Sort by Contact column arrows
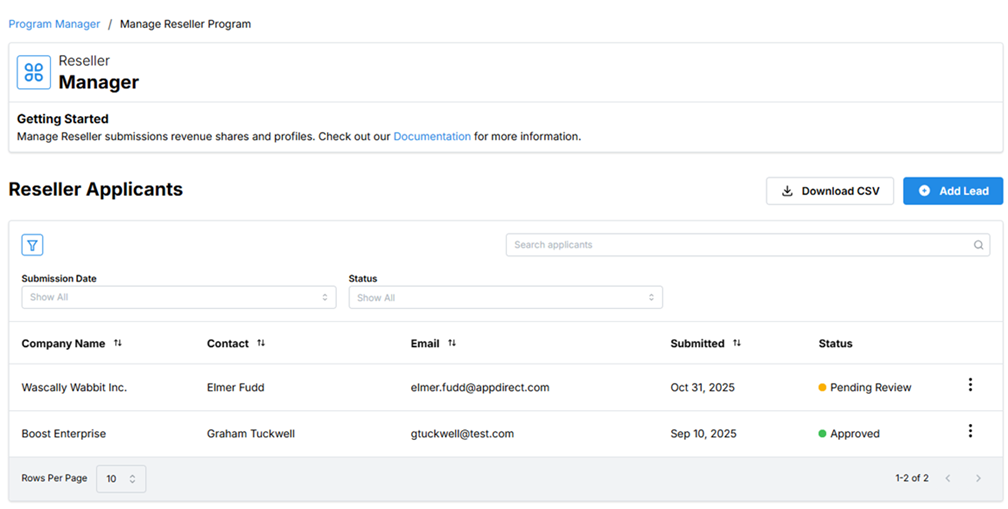1008x509 pixels. point(261,343)
